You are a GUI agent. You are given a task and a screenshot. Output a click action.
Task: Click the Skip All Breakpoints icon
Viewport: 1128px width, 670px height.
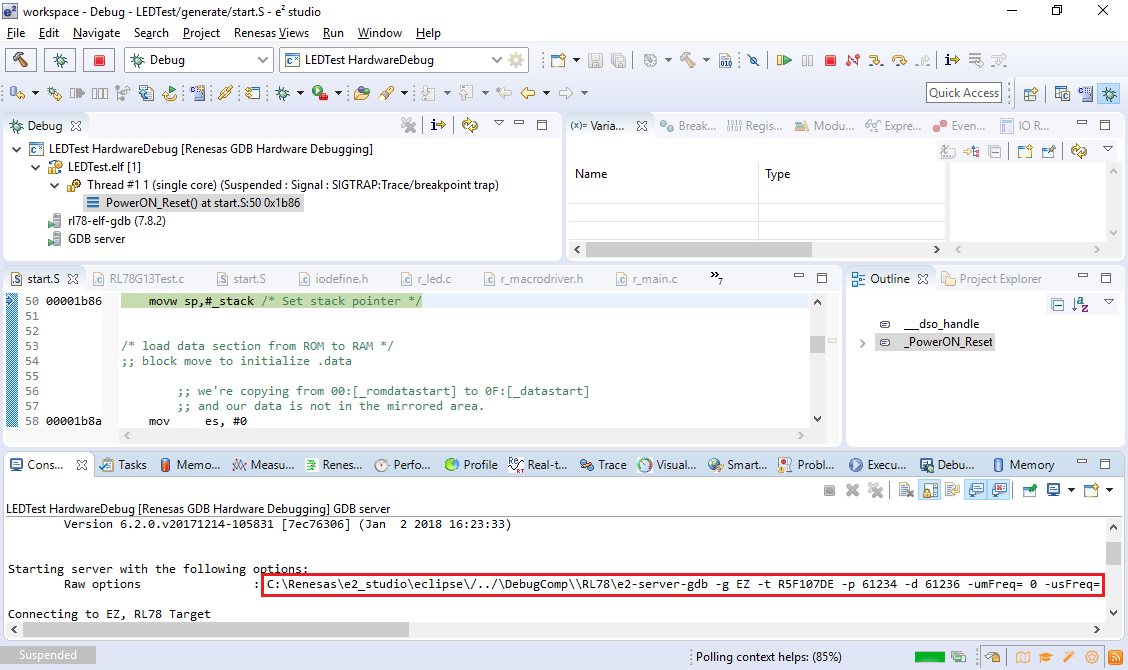click(x=753, y=60)
